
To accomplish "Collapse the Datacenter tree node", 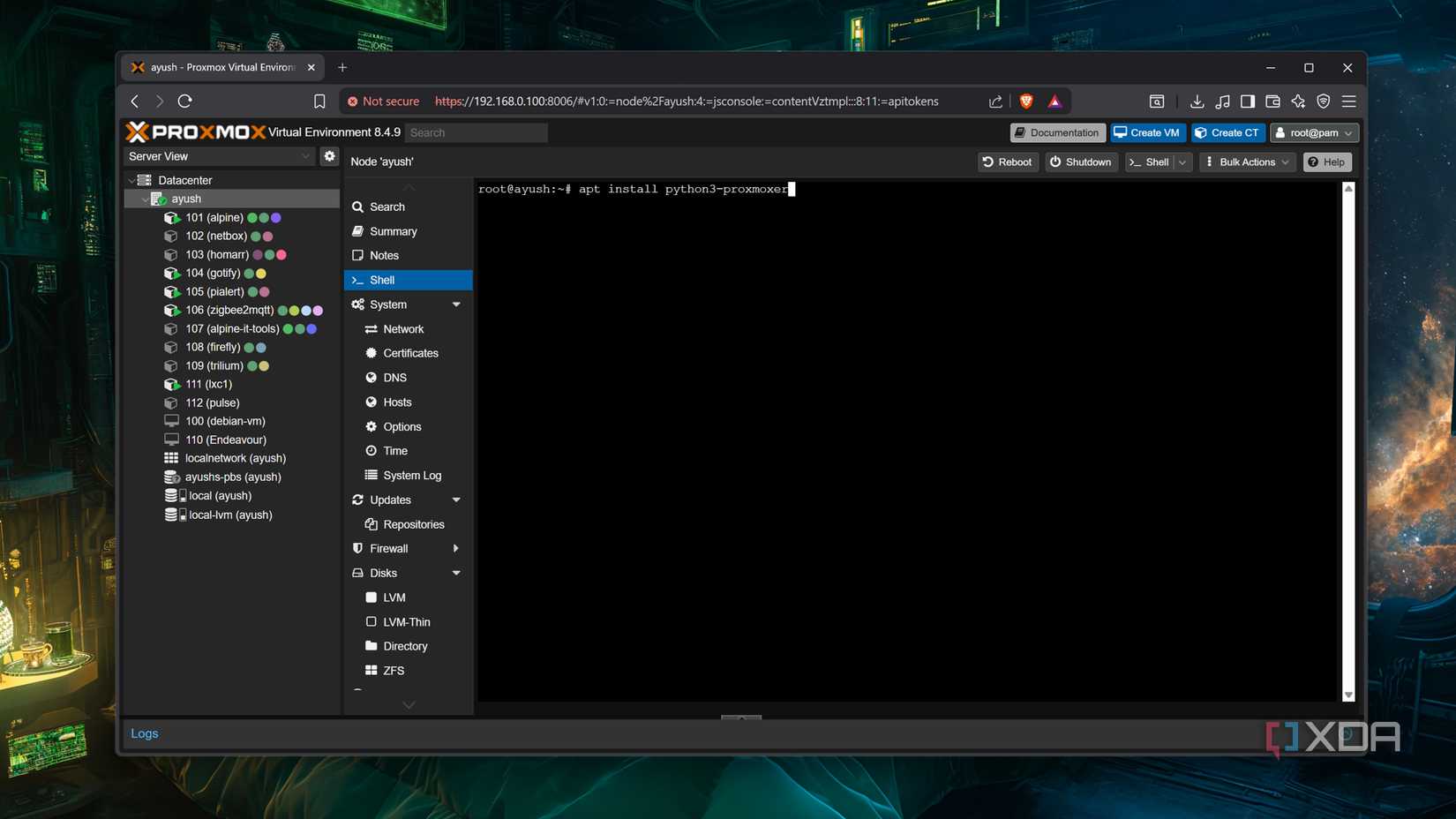I will [x=131, y=179].
